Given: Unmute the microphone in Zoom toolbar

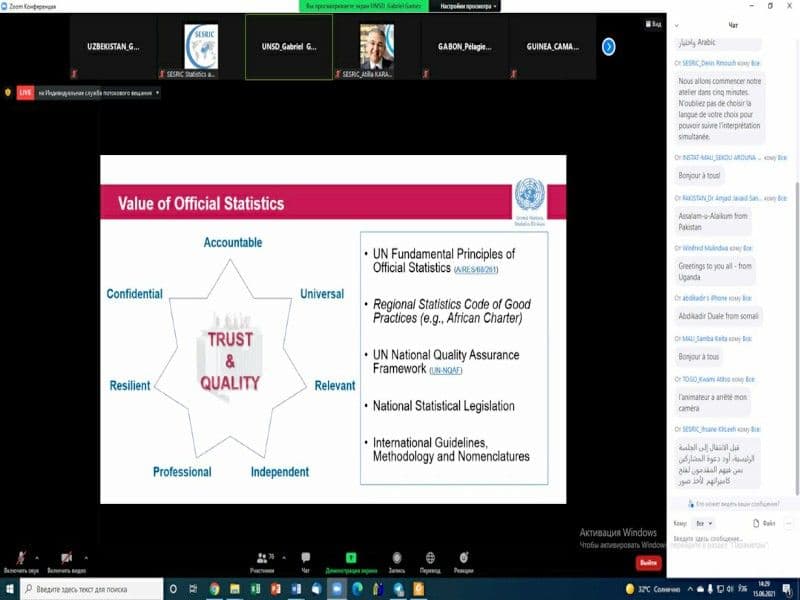Looking at the screenshot, I should coord(20,558).
